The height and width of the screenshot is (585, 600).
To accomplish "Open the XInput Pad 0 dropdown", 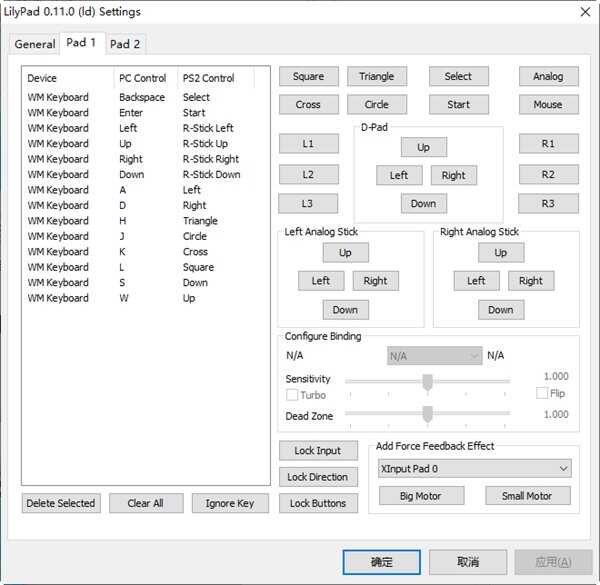I will (x=474, y=468).
